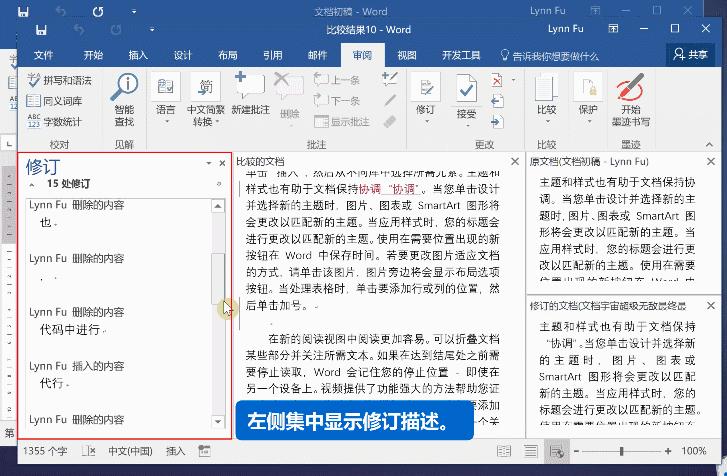
Task: Click the 100% zoom level
Action: point(693,451)
